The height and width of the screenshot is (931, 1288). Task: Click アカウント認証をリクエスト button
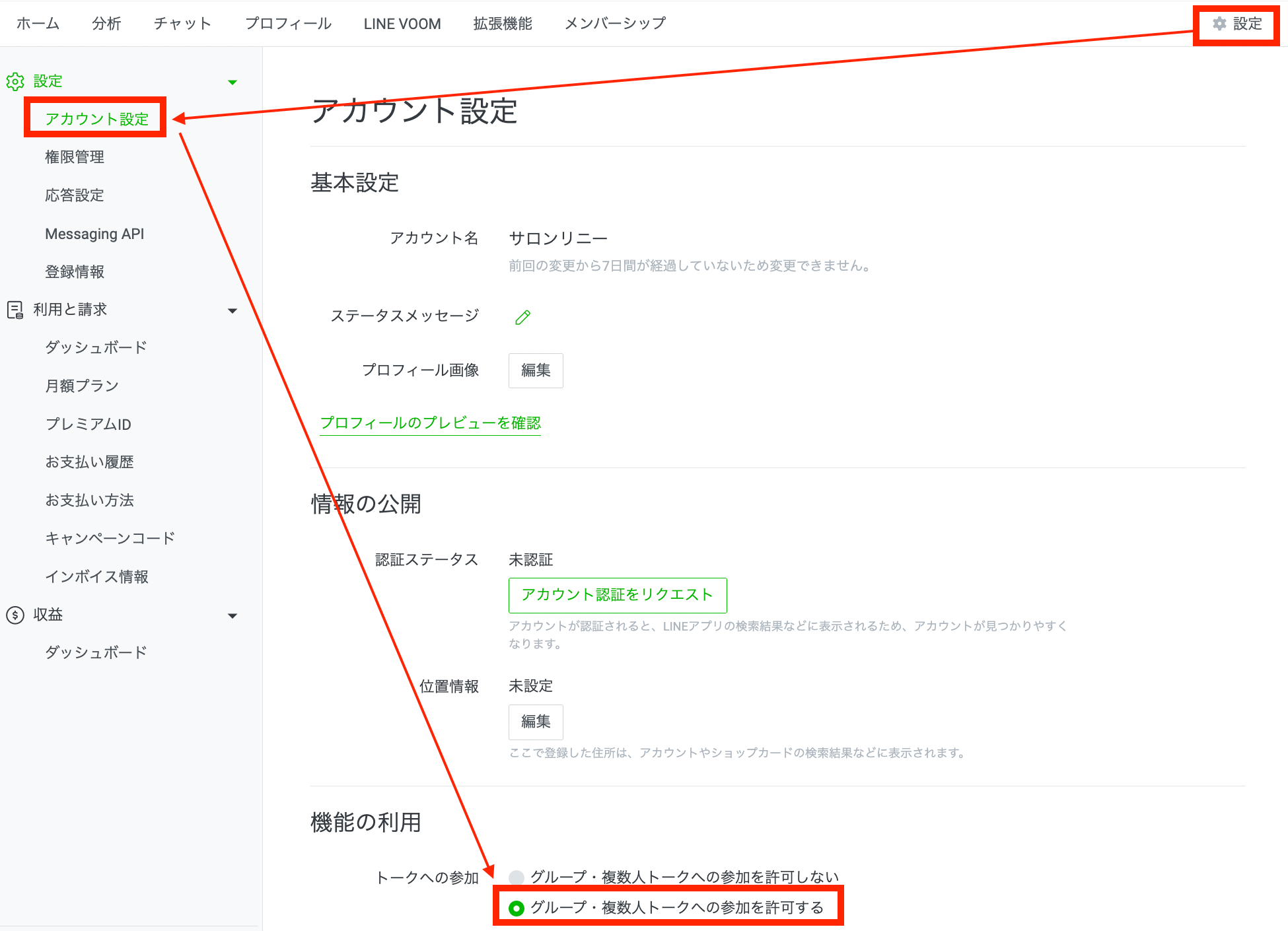[x=617, y=595]
